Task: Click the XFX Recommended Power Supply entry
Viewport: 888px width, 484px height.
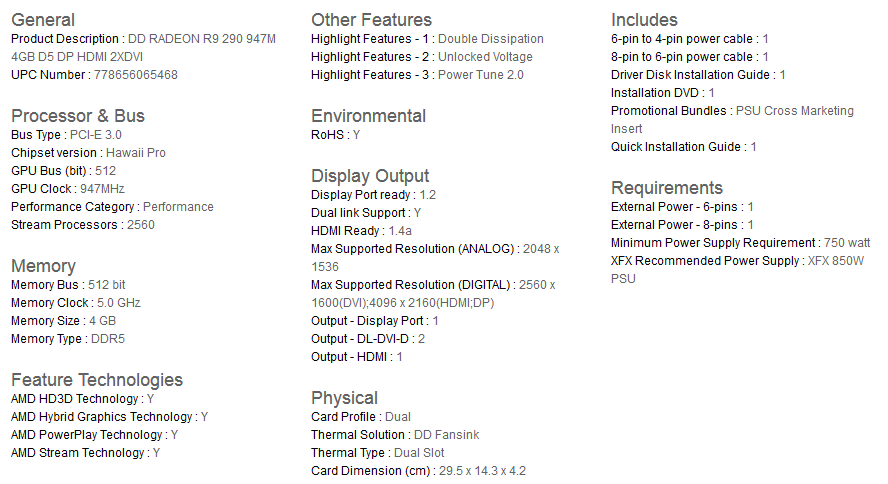Action: pos(737,270)
